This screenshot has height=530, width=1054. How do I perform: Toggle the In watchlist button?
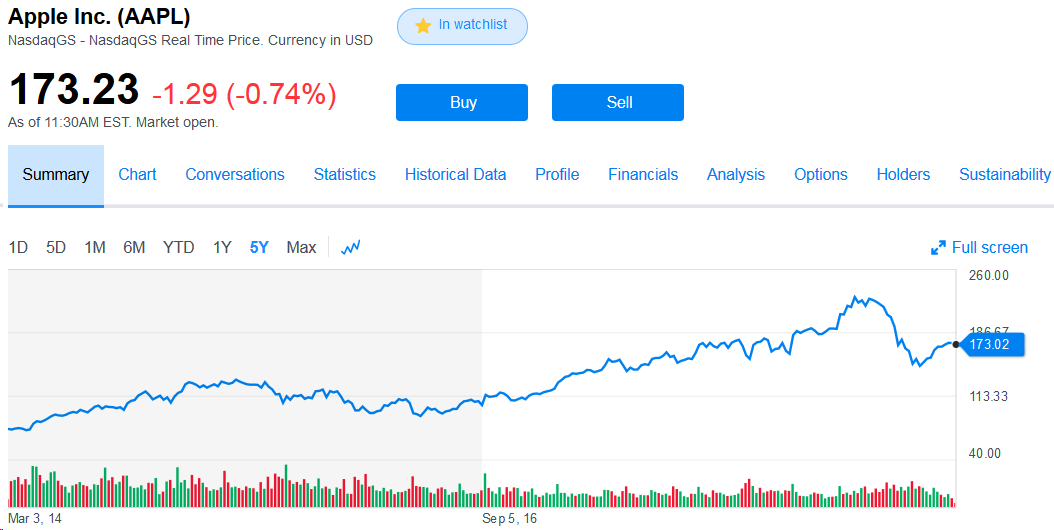point(462,26)
